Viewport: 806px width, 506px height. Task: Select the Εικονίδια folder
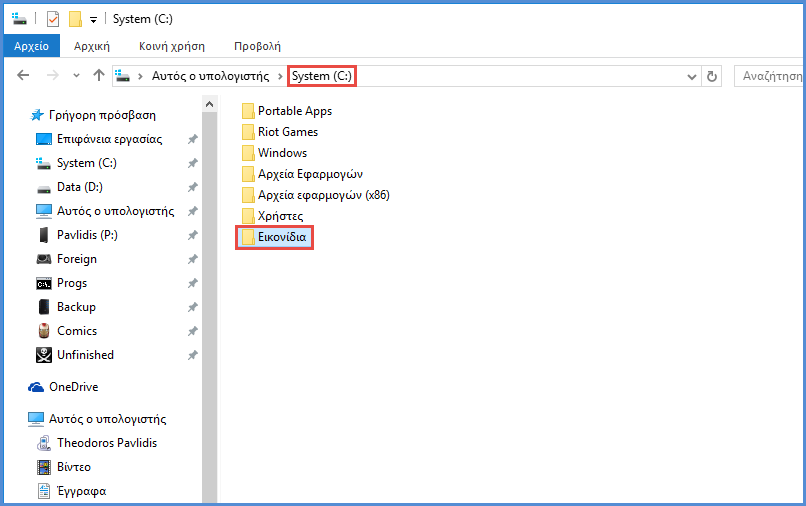(x=281, y=237)
